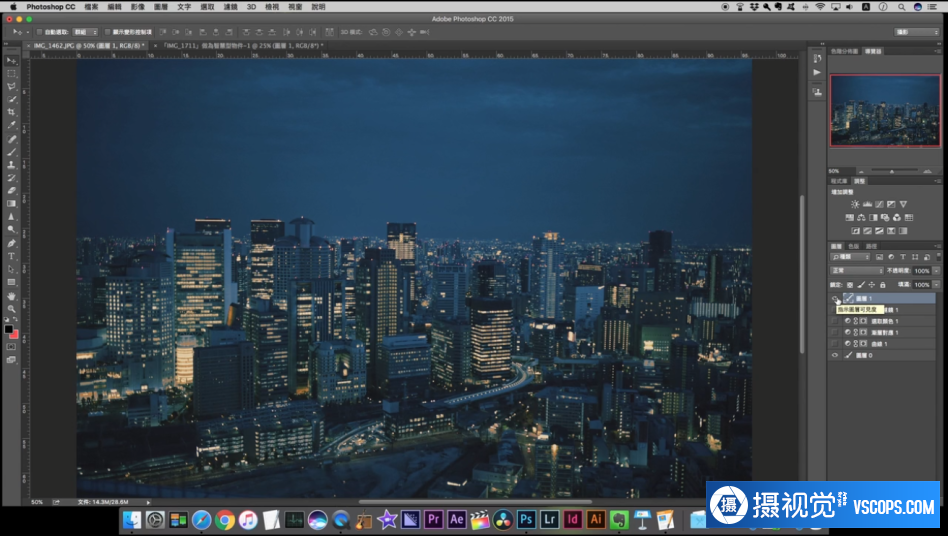948x536 pixels.
Task: Add a Vibrance adjustment layer
Action: point(903,204)
